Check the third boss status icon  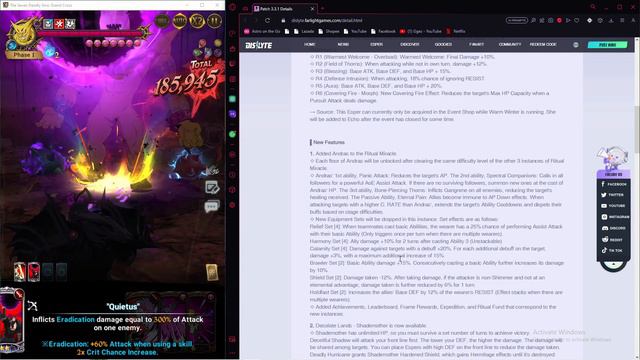coord(70,24)
